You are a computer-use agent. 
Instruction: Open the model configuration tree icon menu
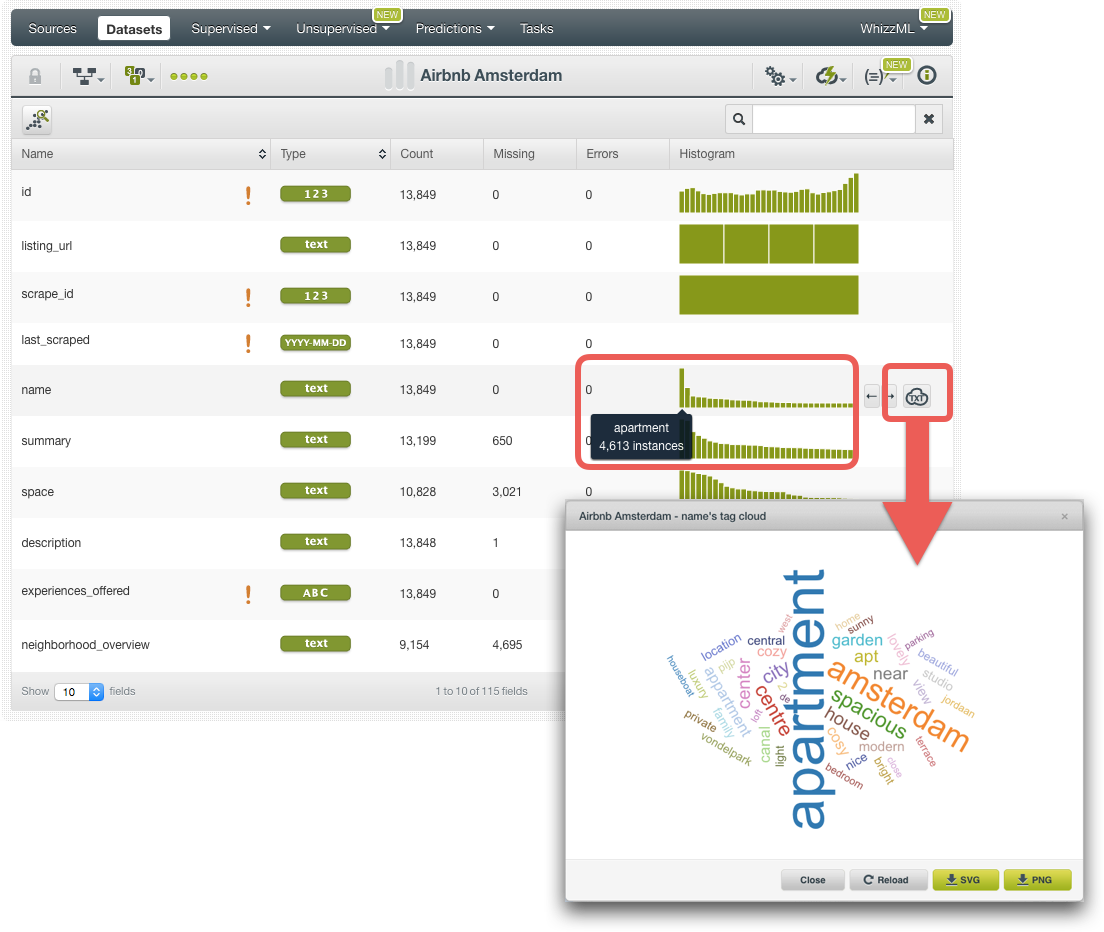click(x=89, y=76)
